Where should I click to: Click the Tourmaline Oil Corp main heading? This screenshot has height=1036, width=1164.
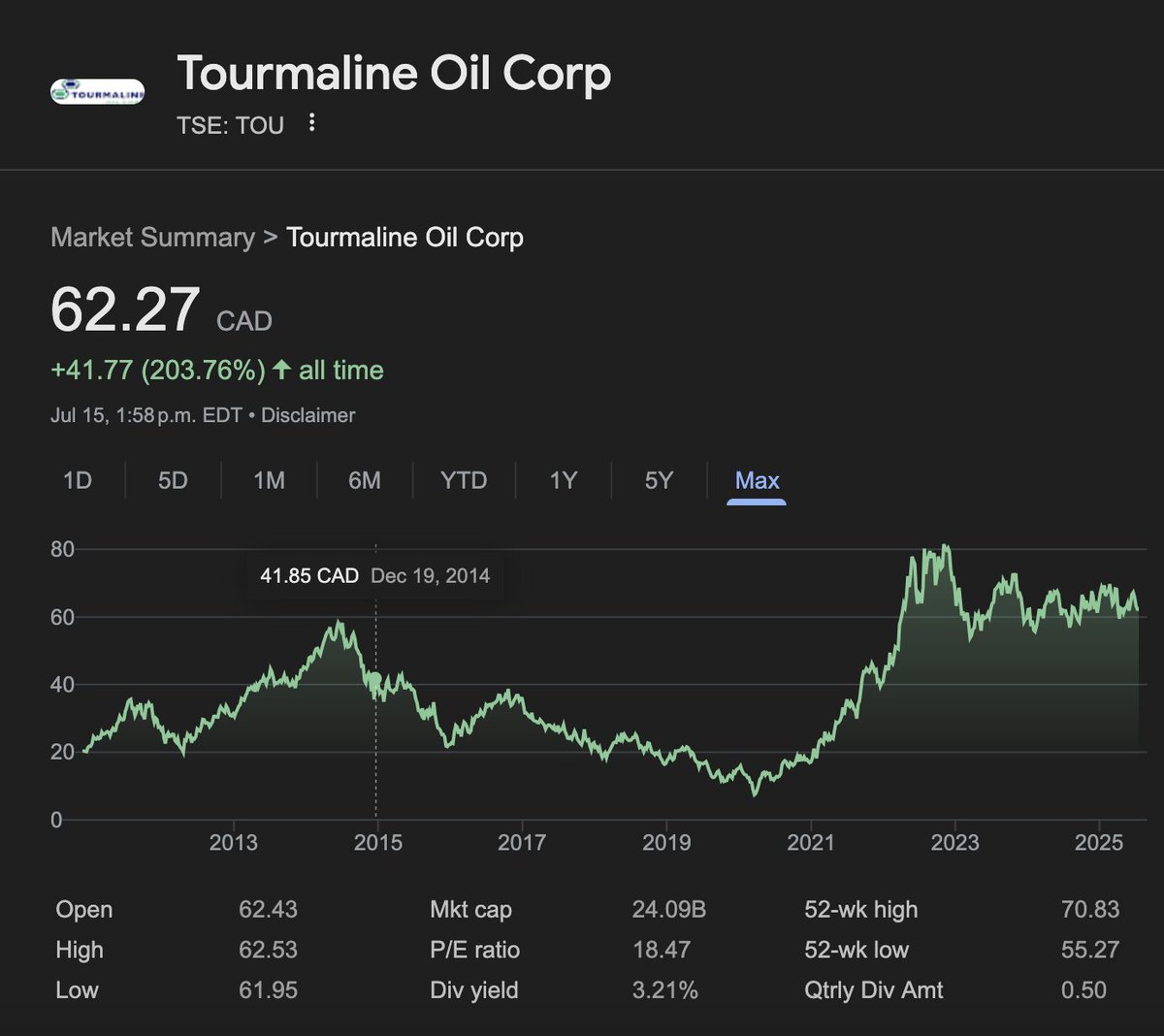(394, 74)
